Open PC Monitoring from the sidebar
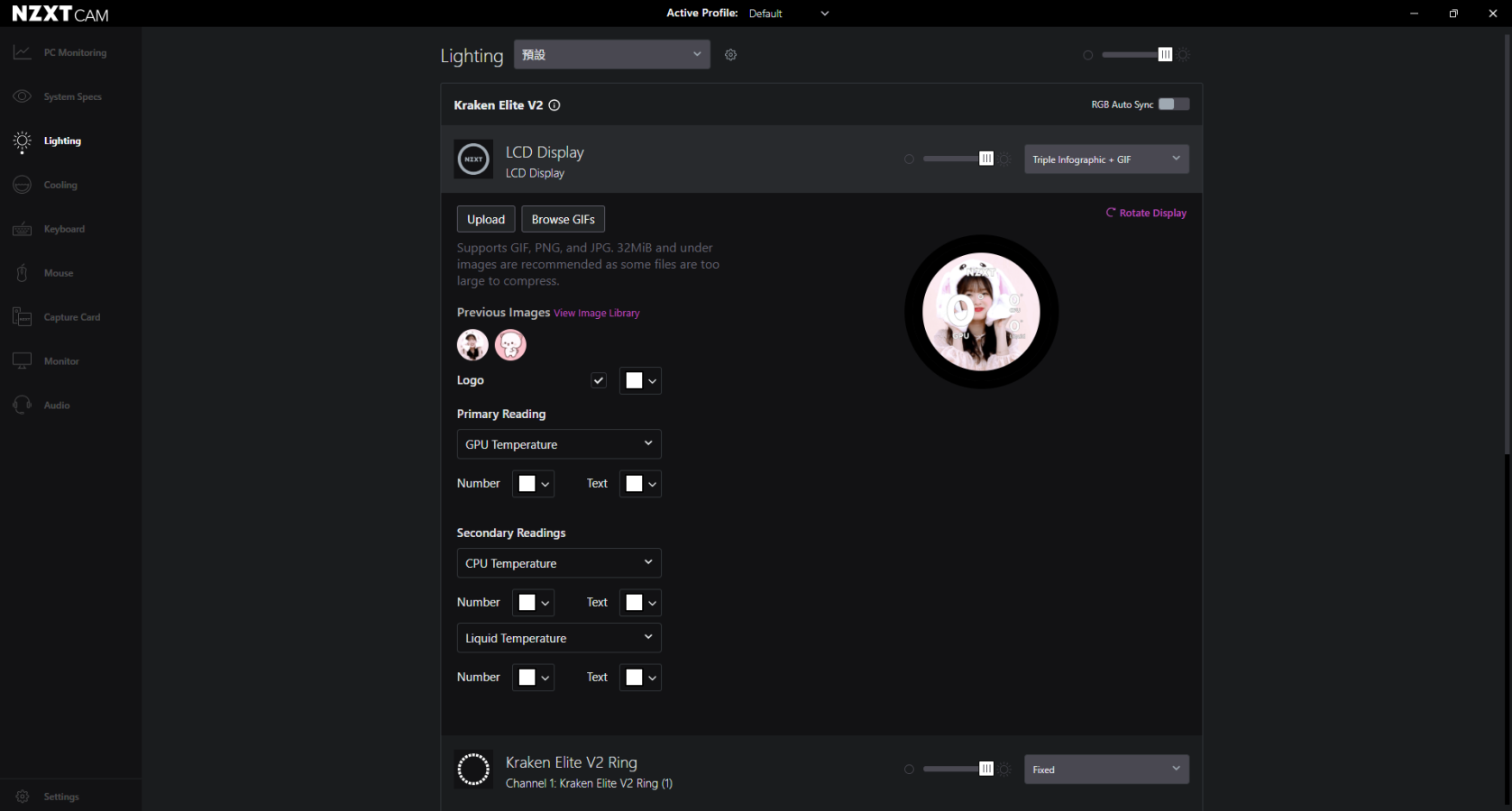1512x811 pixels. [74, 53]
